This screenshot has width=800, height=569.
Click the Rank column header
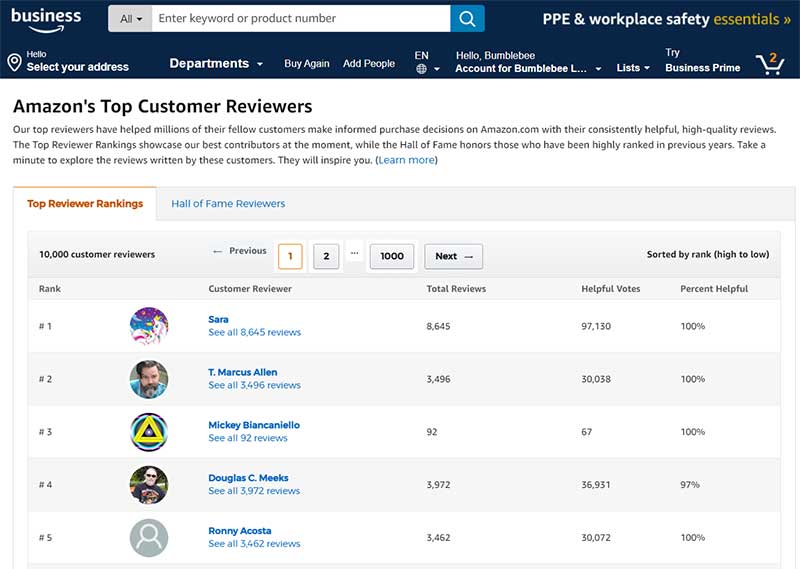(49, 289)
